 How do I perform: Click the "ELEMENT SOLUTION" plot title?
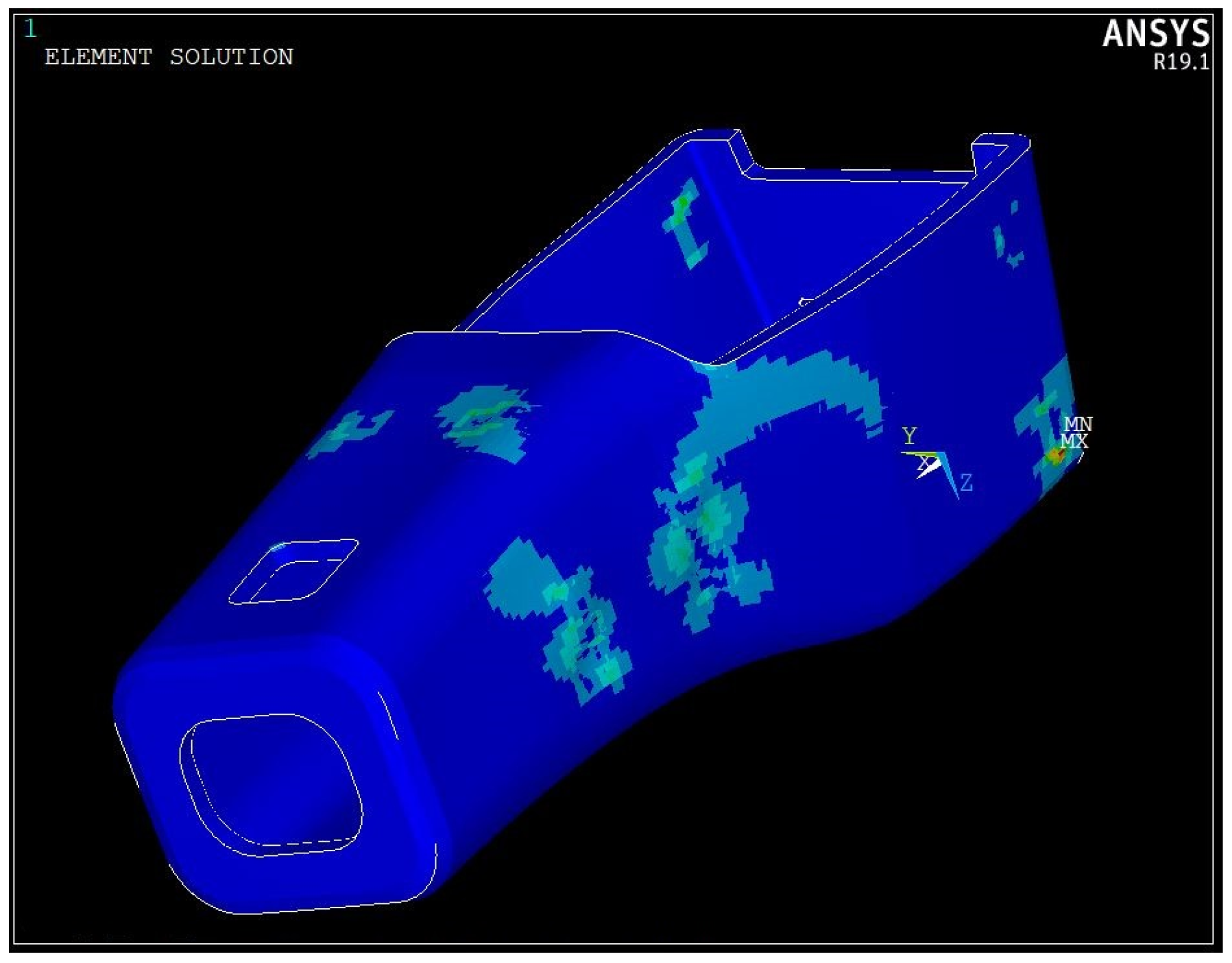169,57
